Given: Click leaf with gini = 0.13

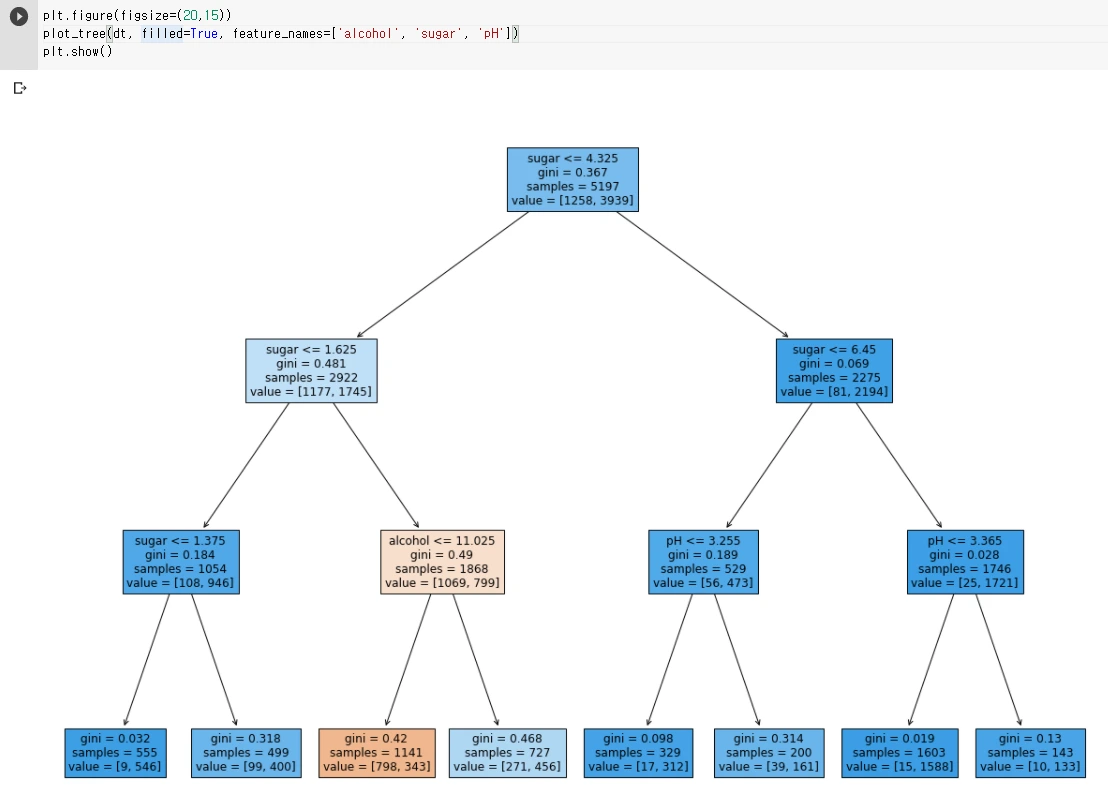Looking at the screenshot, I should point(1030,753).
